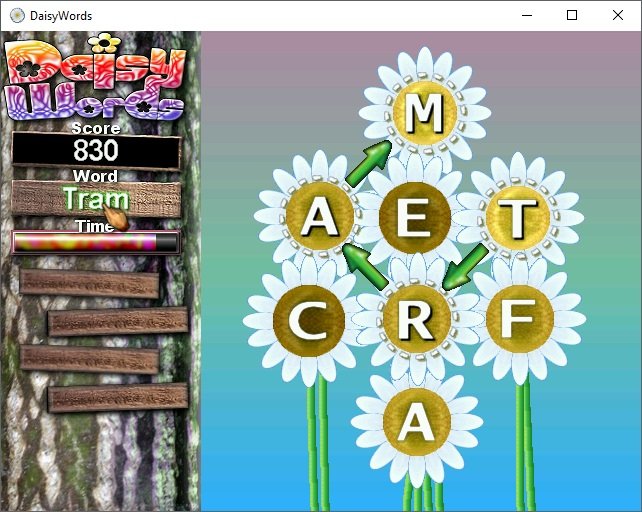The width and height of the screenshot is (642, 512).
Task: Select the R daisy flower
Action: (415, 319)
